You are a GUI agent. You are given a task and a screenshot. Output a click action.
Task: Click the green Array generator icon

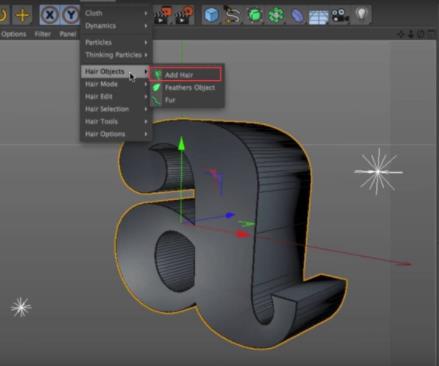276,15
